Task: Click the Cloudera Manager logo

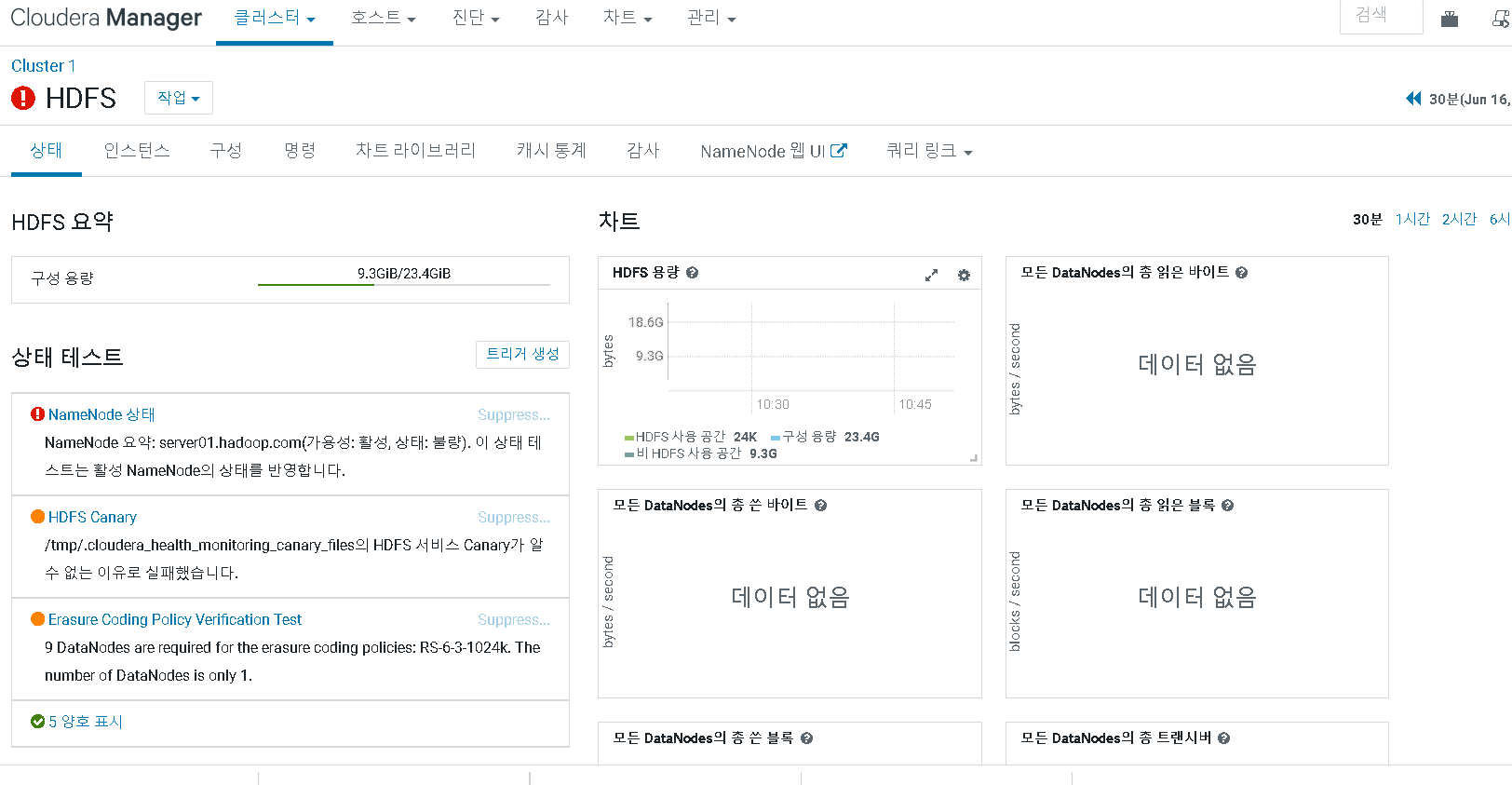Action: 106,18
